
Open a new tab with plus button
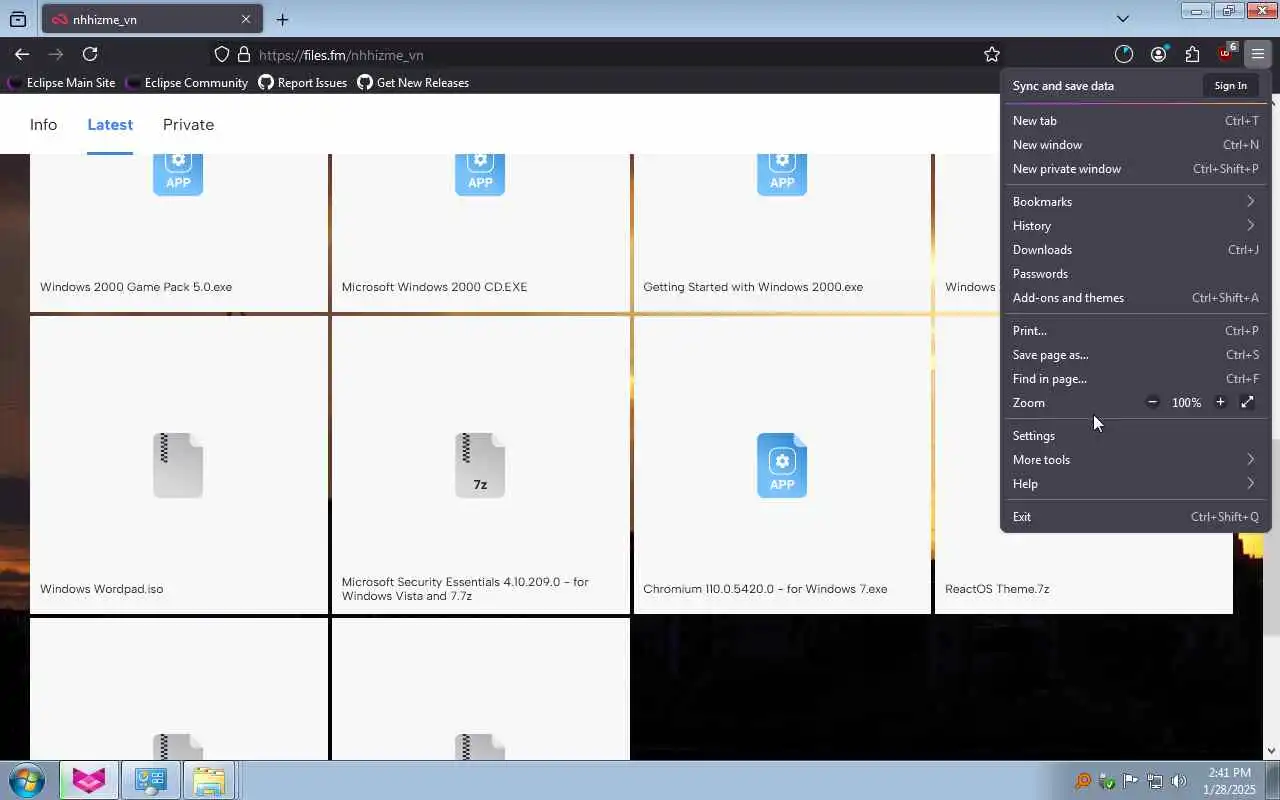pyautogui.click(x=282, y=19)
